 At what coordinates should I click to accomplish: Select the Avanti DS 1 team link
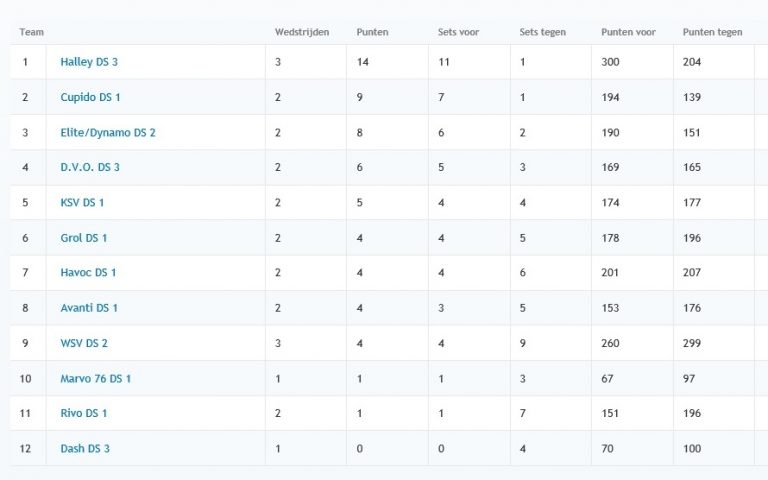[89, 308]
